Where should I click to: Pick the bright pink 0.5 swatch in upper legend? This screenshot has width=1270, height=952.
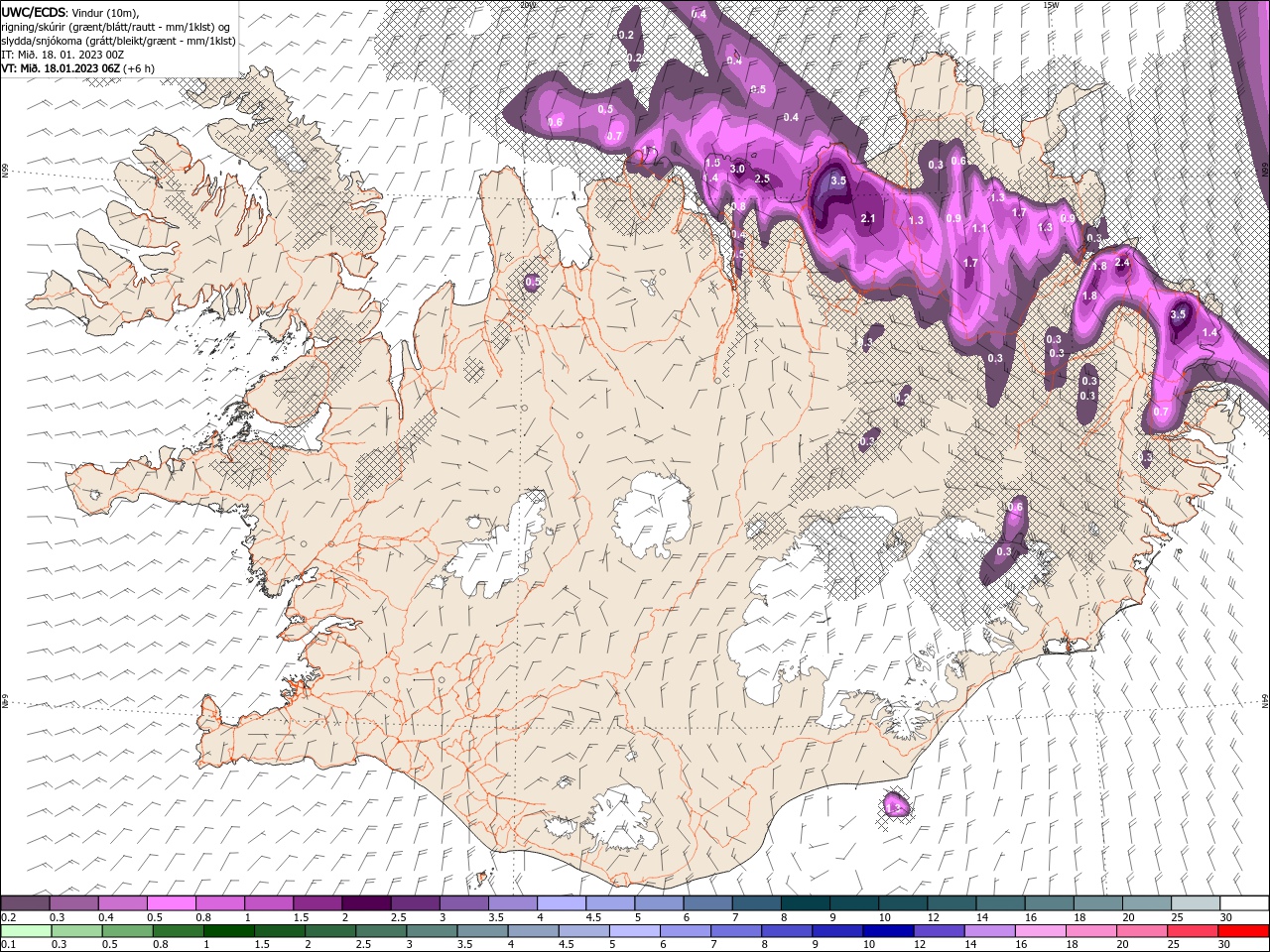click(x=171, y=903)
